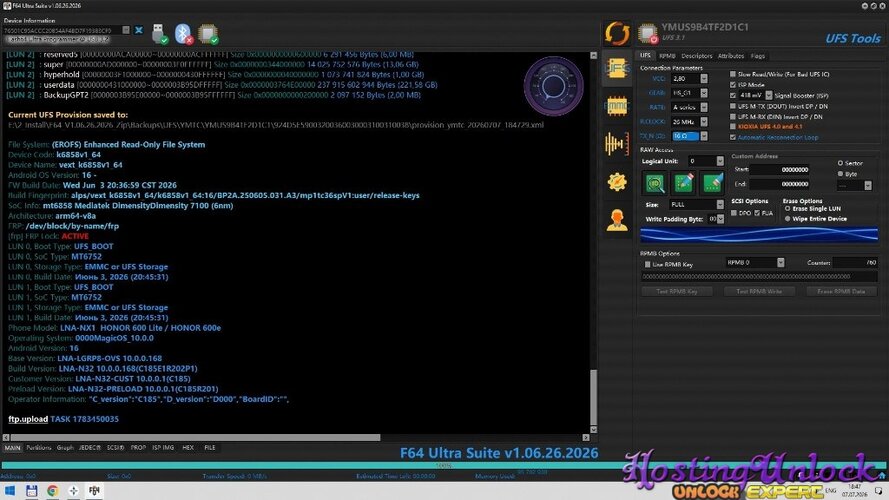Enable the Use RPMB Key checkbox
The height and width of the screenshot is (500, 889).
click(647, 265)
